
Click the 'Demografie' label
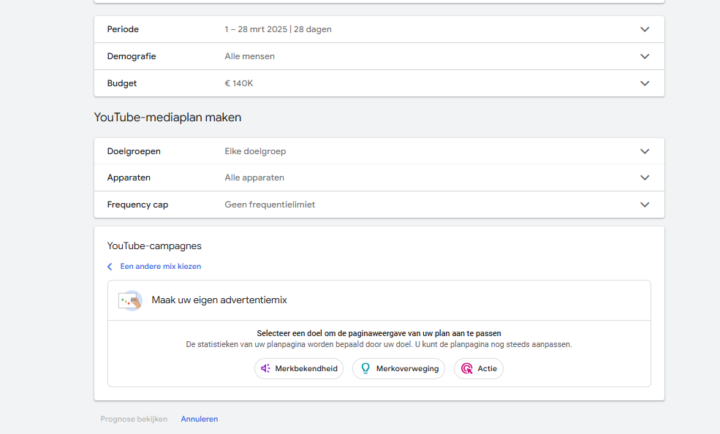point(131,56)
